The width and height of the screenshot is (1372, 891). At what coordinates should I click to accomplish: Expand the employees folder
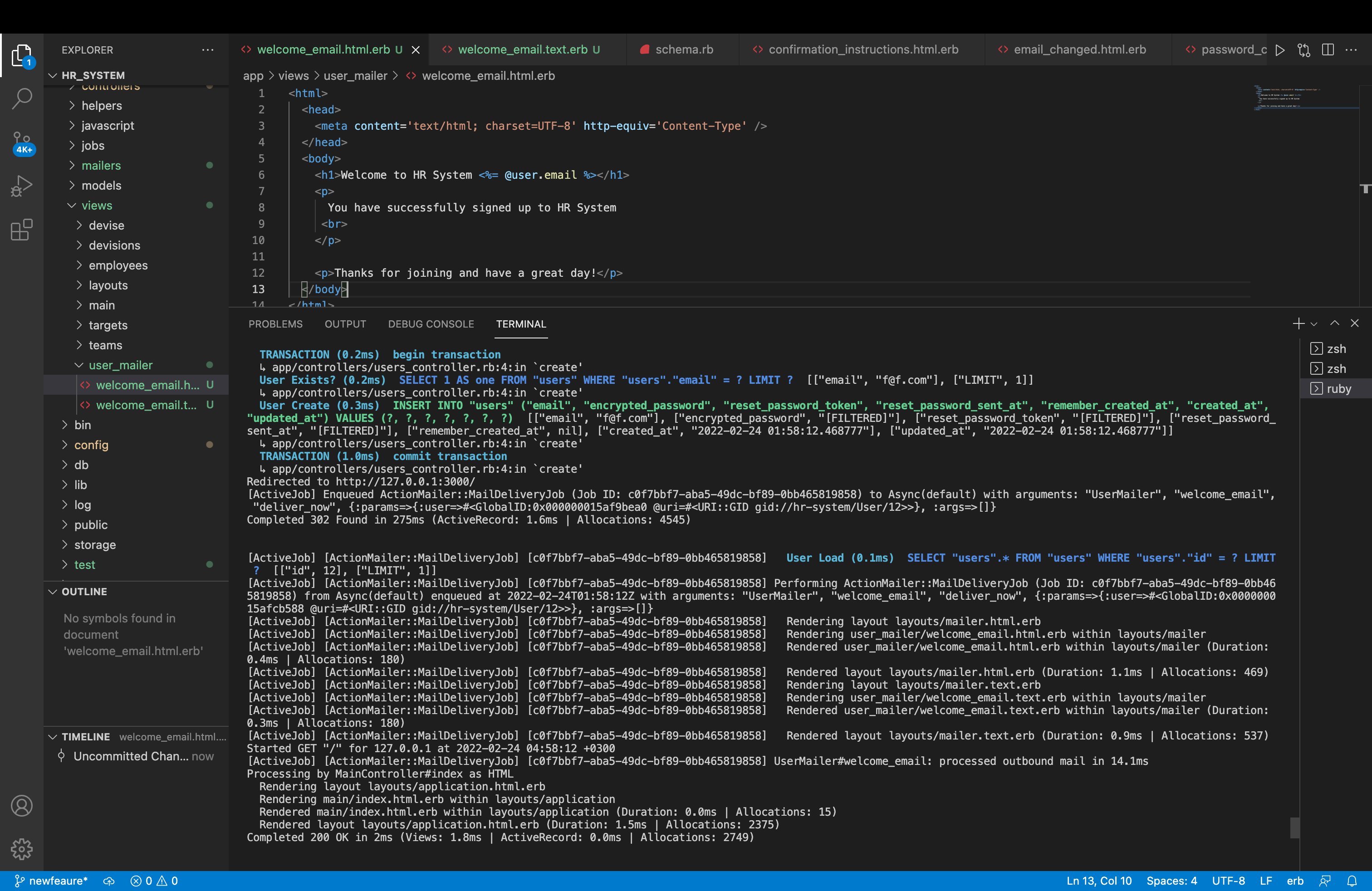118,265
